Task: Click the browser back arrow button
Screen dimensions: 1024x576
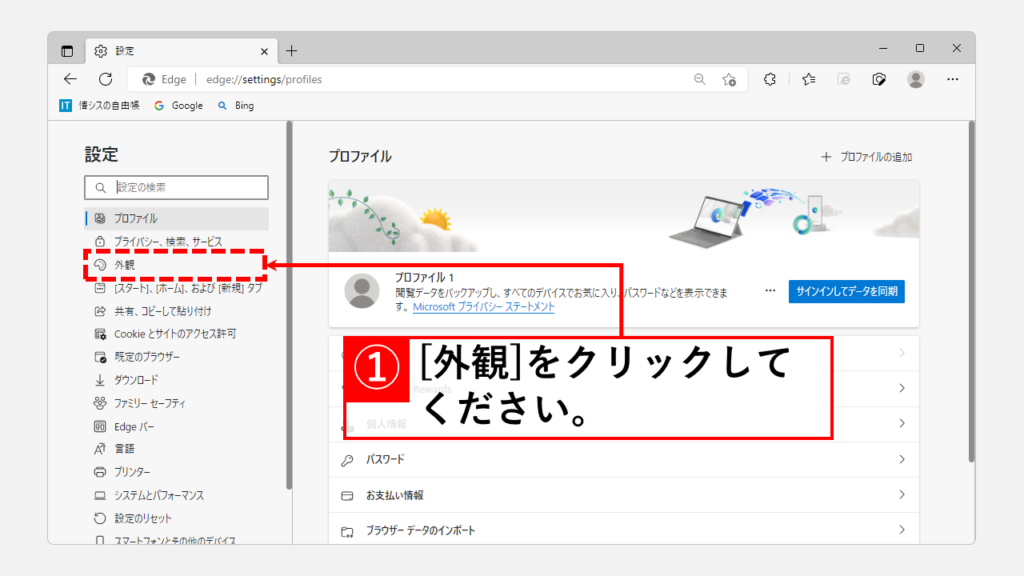Action: point(70,79)
